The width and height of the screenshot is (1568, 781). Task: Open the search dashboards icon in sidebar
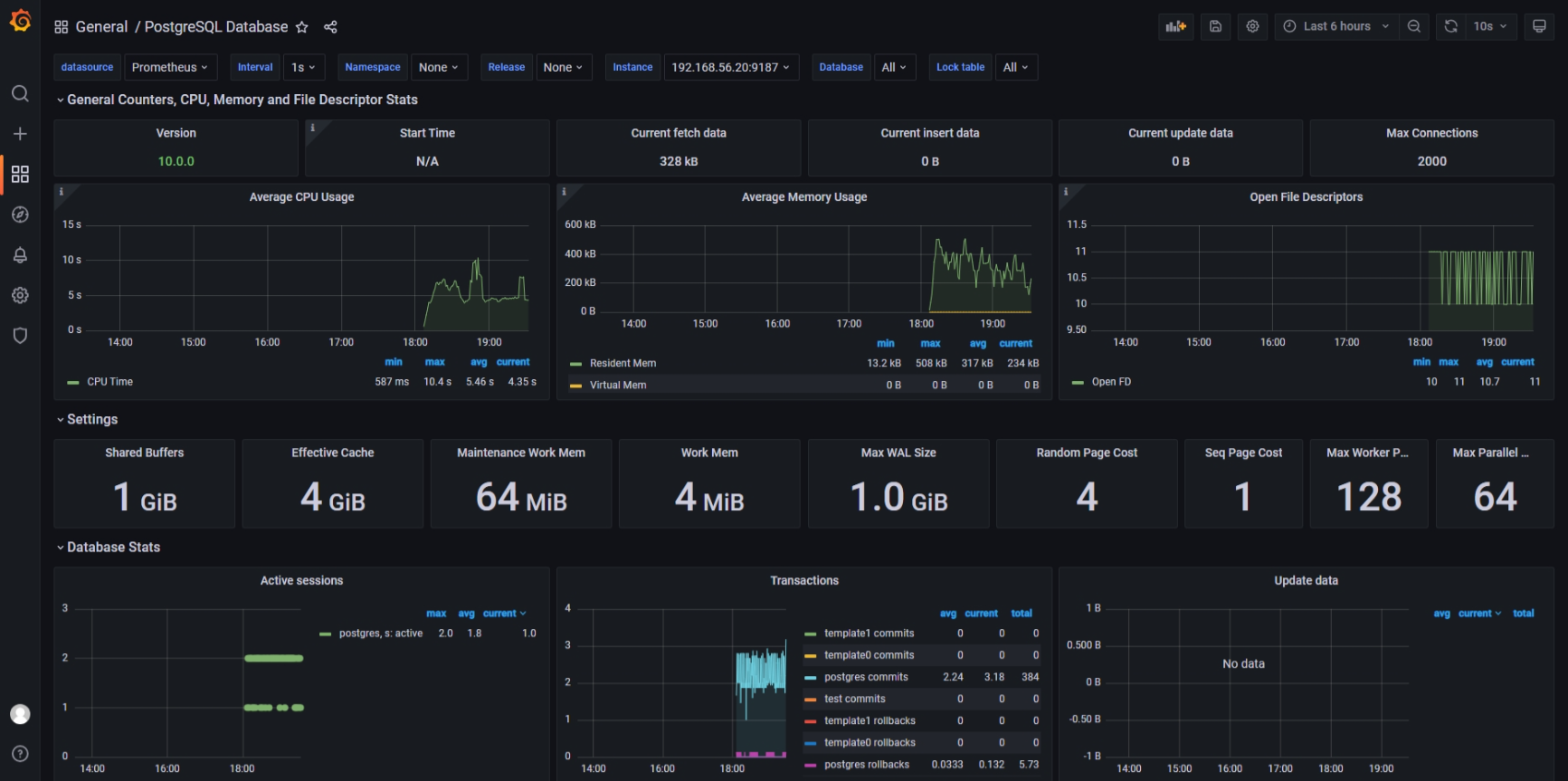(20, 94)
